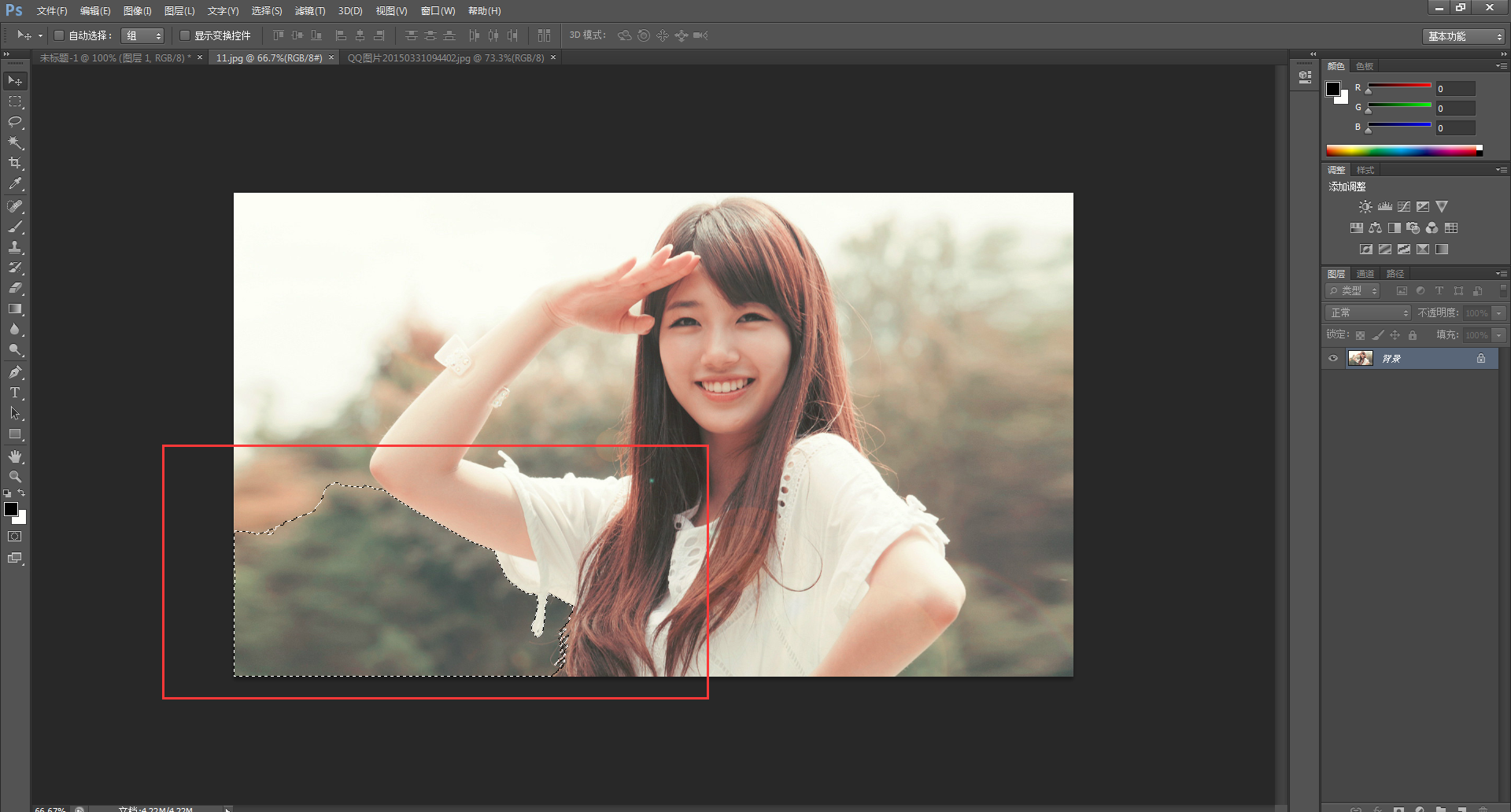The width and height of the screenshot is (1511, 812).
Task: Open the 正常 blend mode dropdown
Action: [x=1368, y=313]
